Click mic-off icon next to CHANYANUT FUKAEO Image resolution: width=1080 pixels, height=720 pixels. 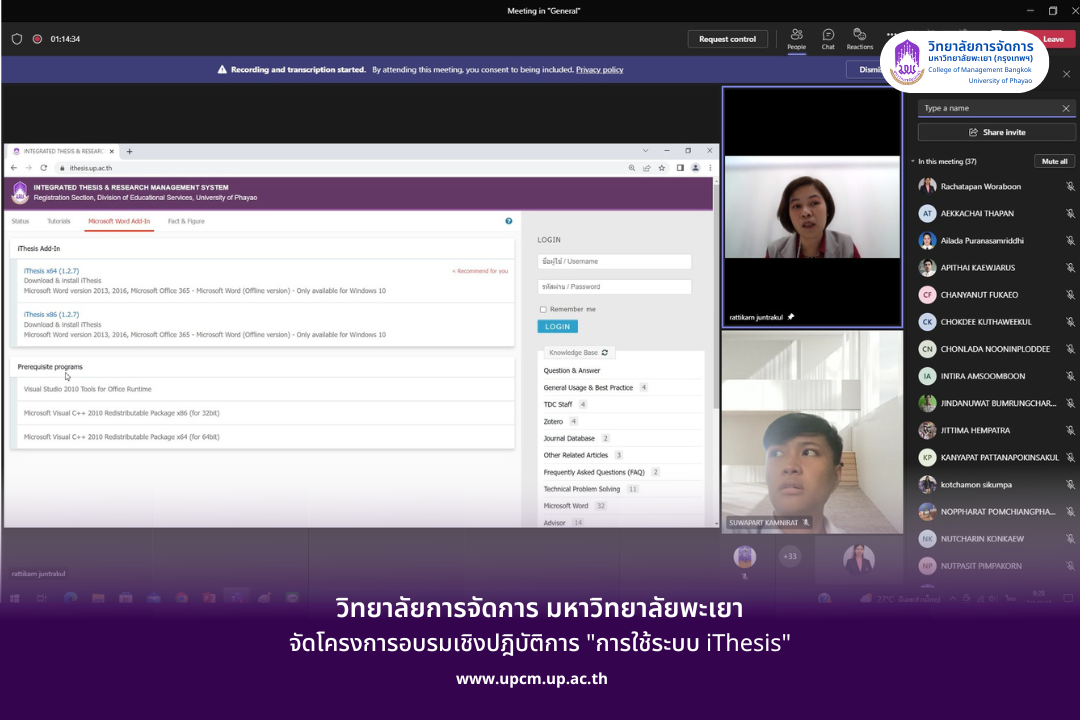tap(1070, 295)
